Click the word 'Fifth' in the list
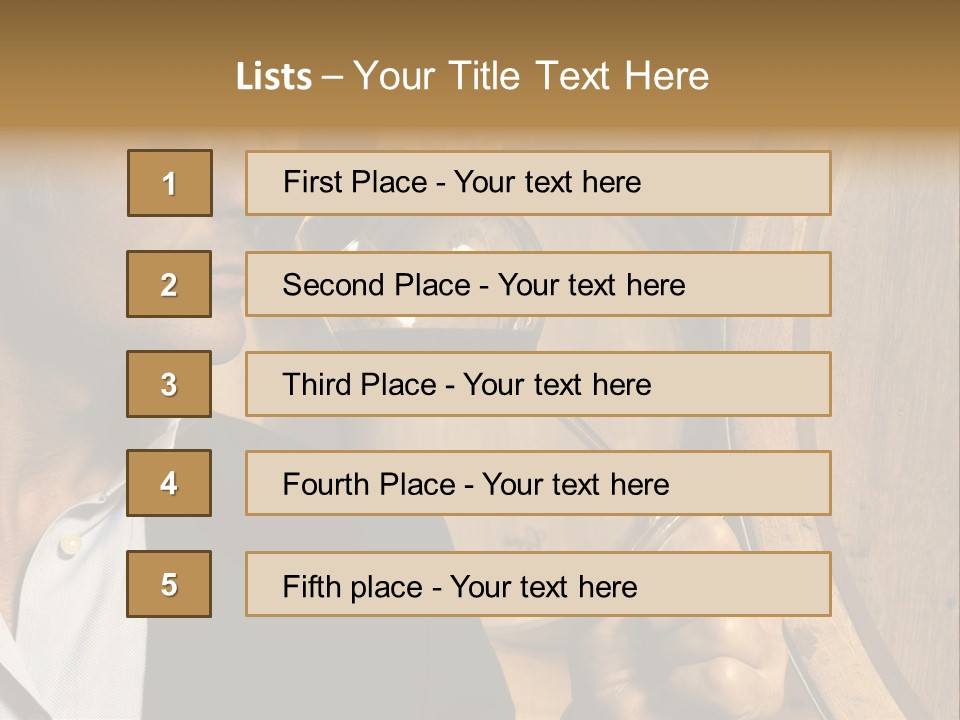The image size is (960, 720). 312,586
